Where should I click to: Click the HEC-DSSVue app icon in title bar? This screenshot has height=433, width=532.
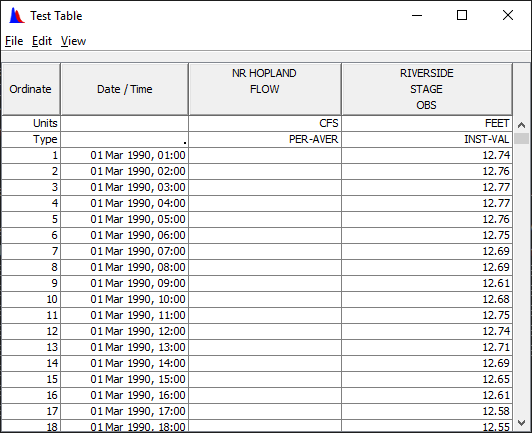point(17,16)
